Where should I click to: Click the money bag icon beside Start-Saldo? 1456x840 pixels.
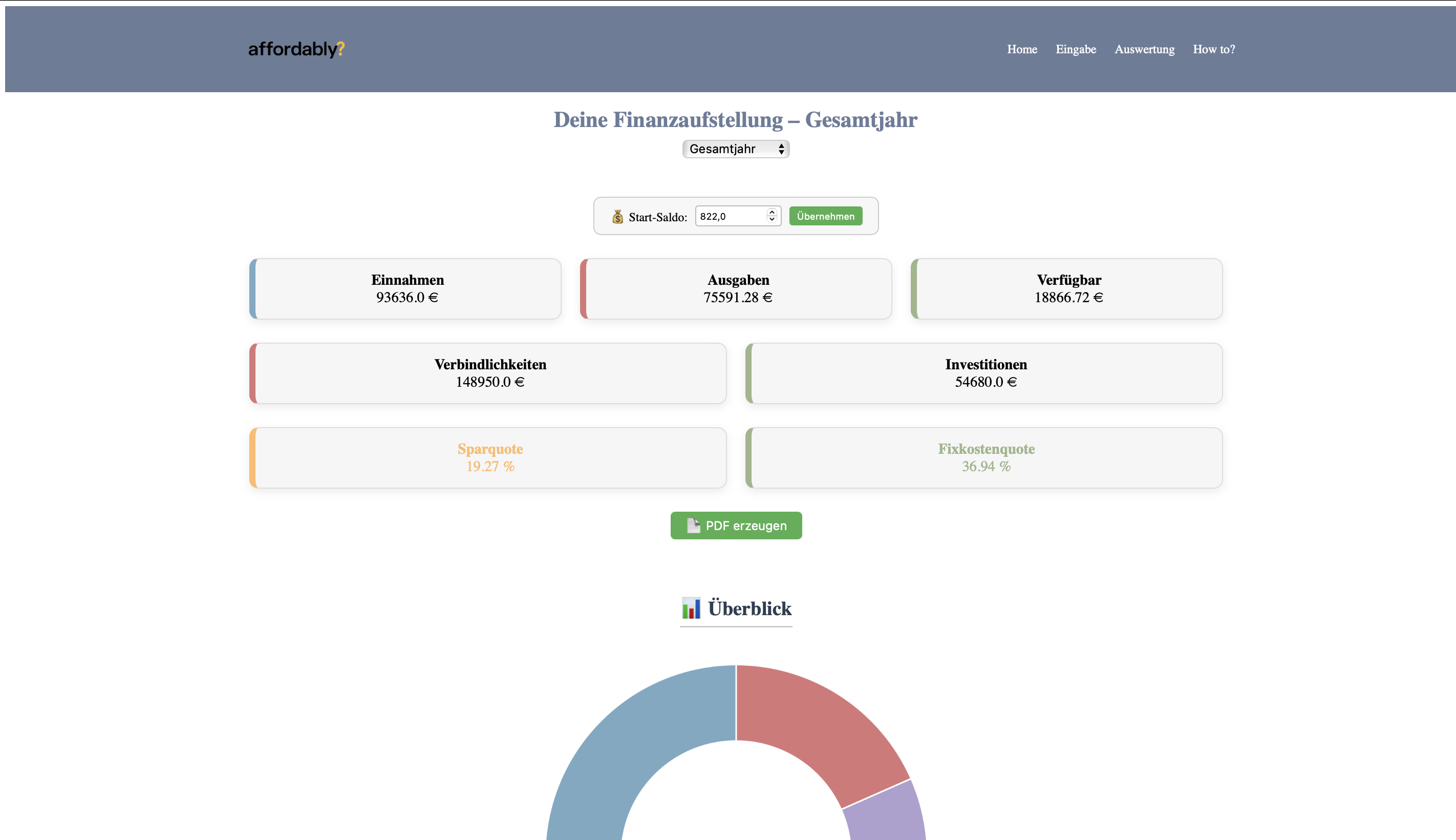click(x=617, y=217)
